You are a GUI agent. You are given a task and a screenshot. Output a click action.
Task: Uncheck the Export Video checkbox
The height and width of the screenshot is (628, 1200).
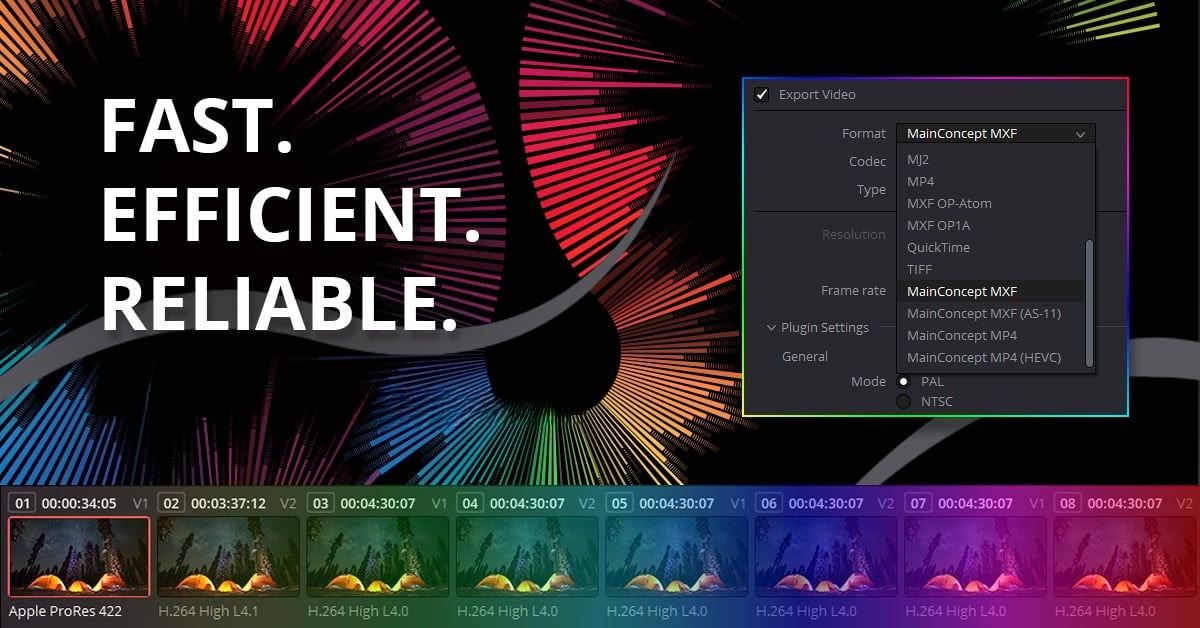click(x=762, y=94)
